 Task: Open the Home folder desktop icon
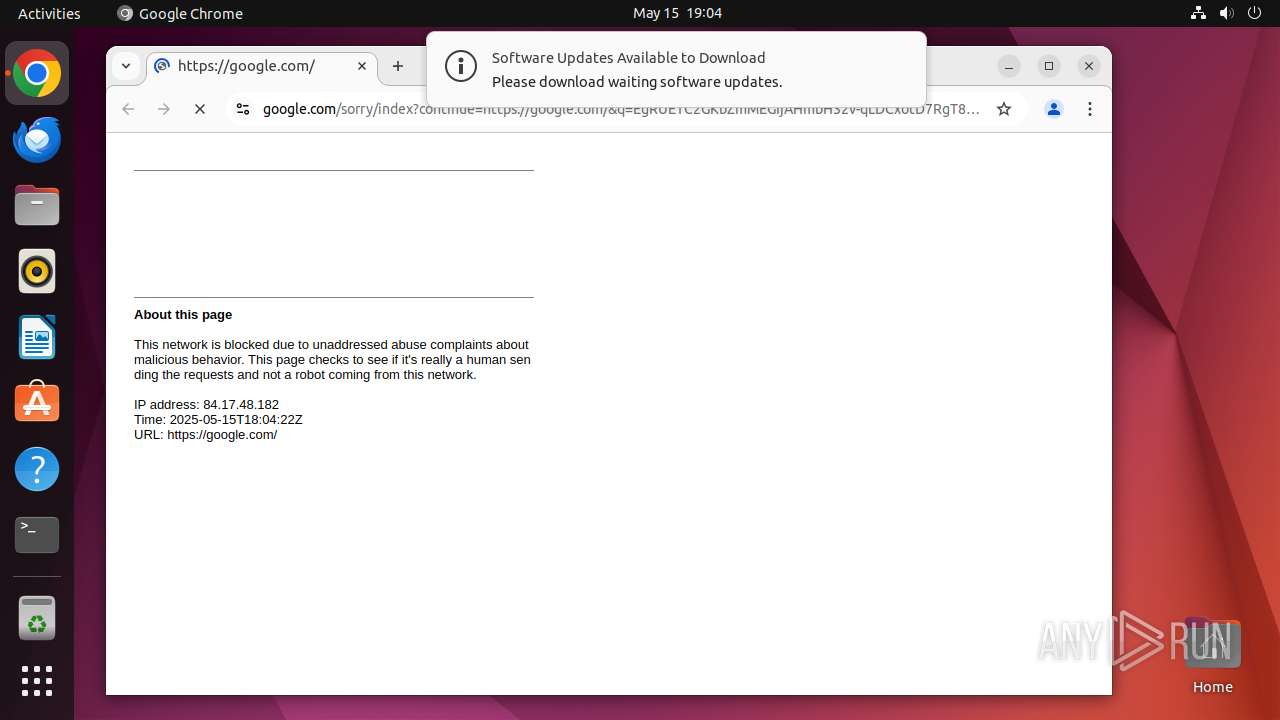tap(1212, 656)
